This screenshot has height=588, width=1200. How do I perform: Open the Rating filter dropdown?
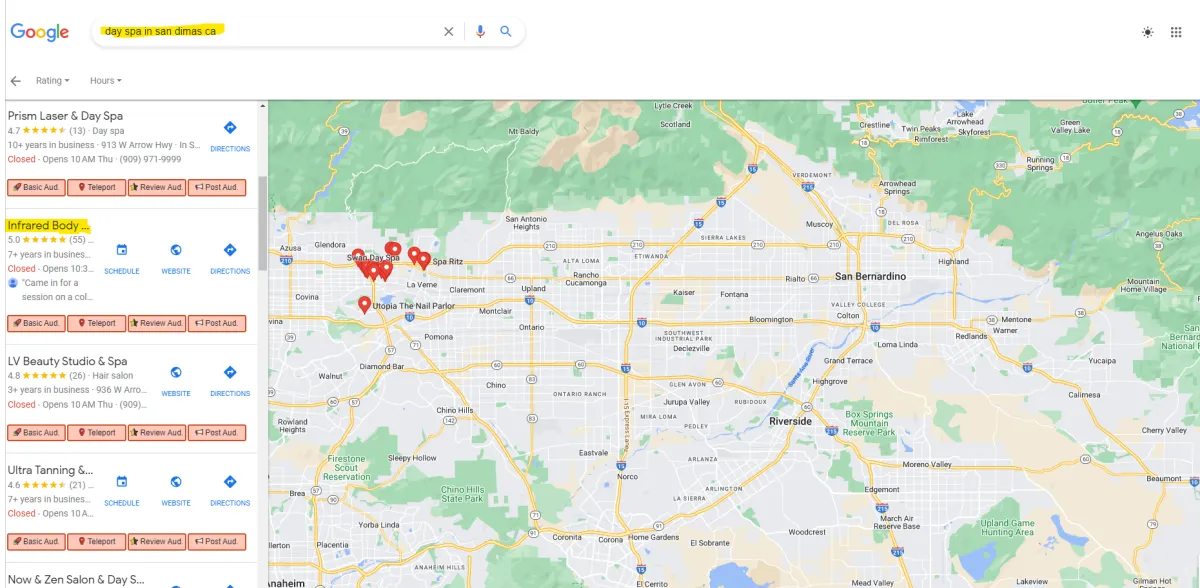pyautogui.click(x=53, y=81)
